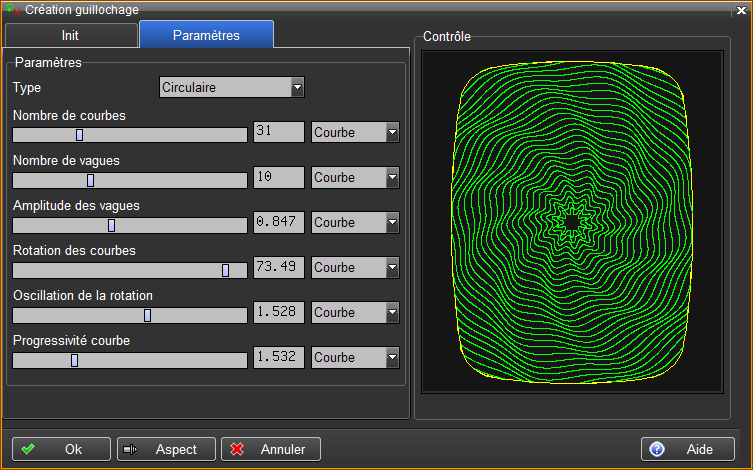
Task: Select the Paramètres tab
Action: 206,35
